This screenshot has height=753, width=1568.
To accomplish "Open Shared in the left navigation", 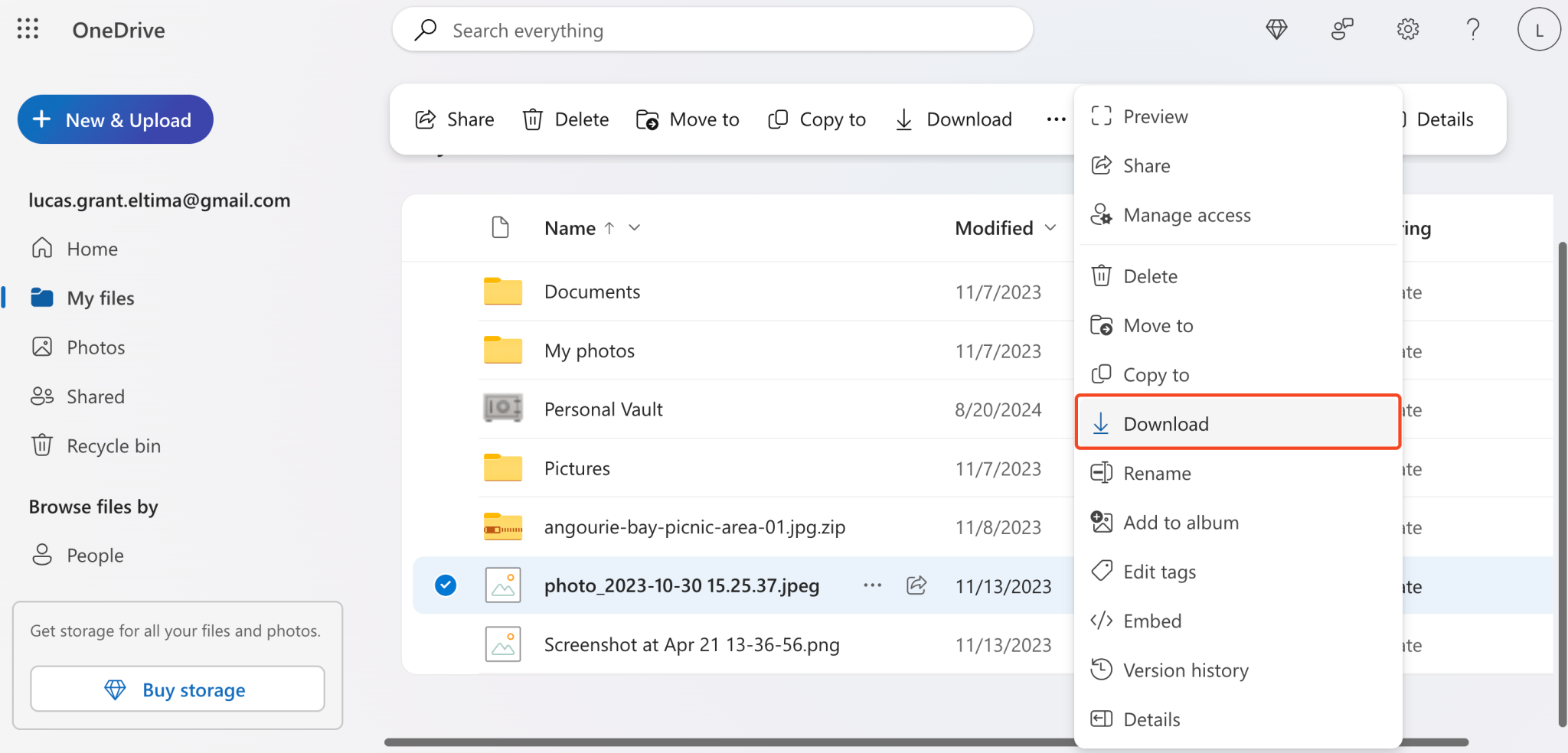I will click(x=78, y=396).
